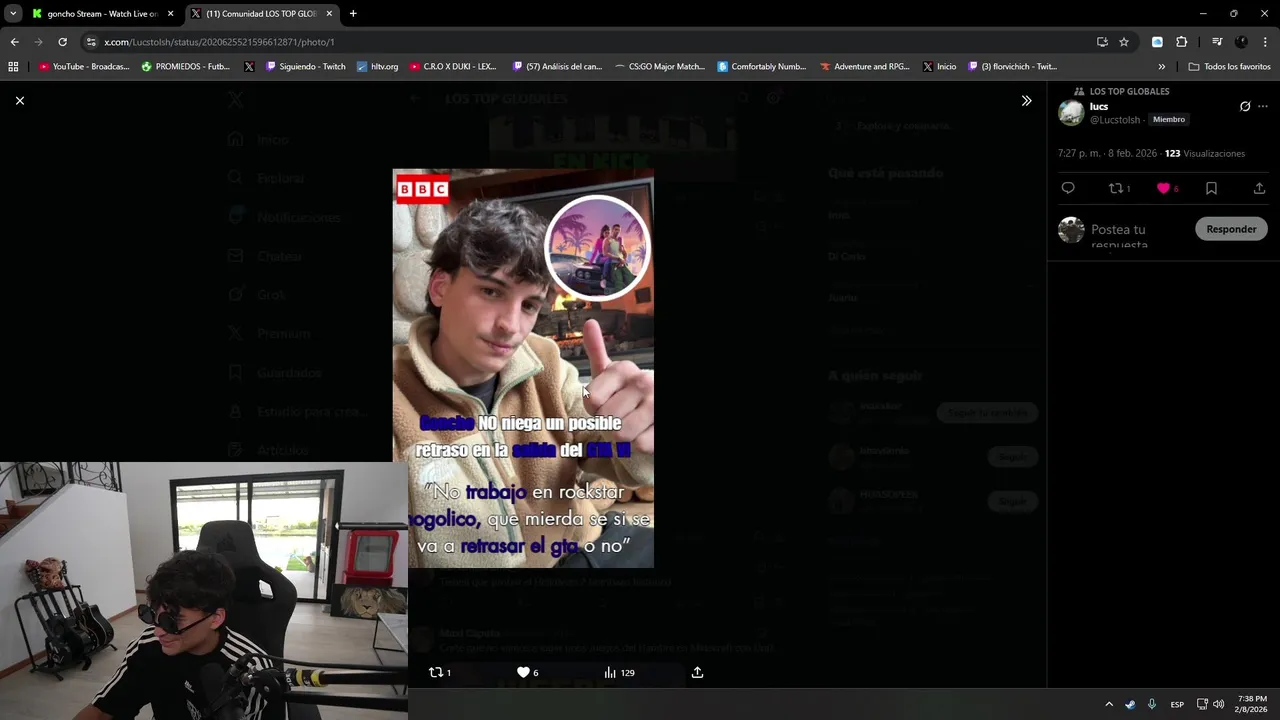The width and height of the screenshot is (1280, 720).
Task: Click the reply bubble icon in side panel
Action: pos(1068,188)
